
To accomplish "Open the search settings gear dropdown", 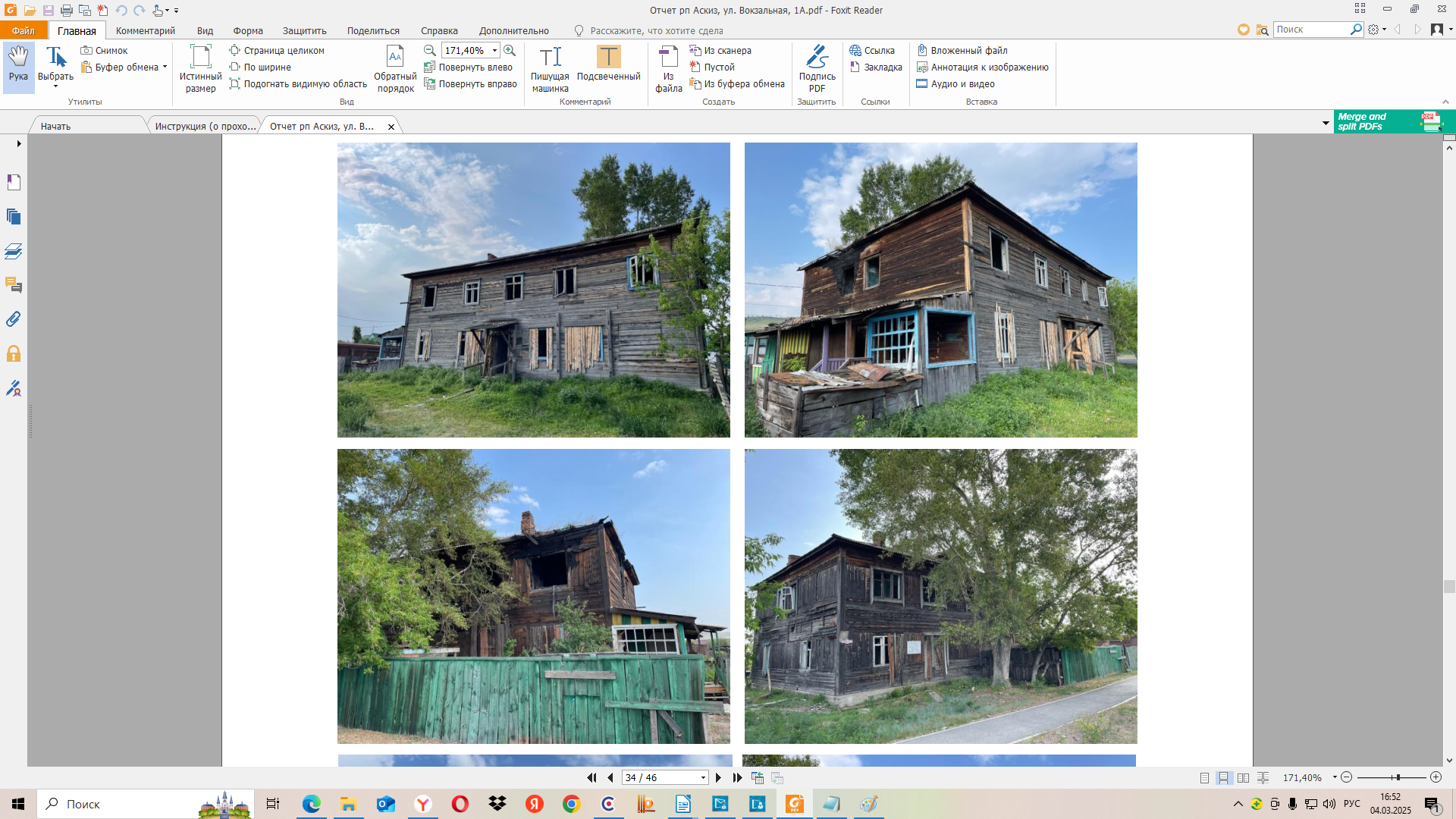I will (x=1376, y=30).
